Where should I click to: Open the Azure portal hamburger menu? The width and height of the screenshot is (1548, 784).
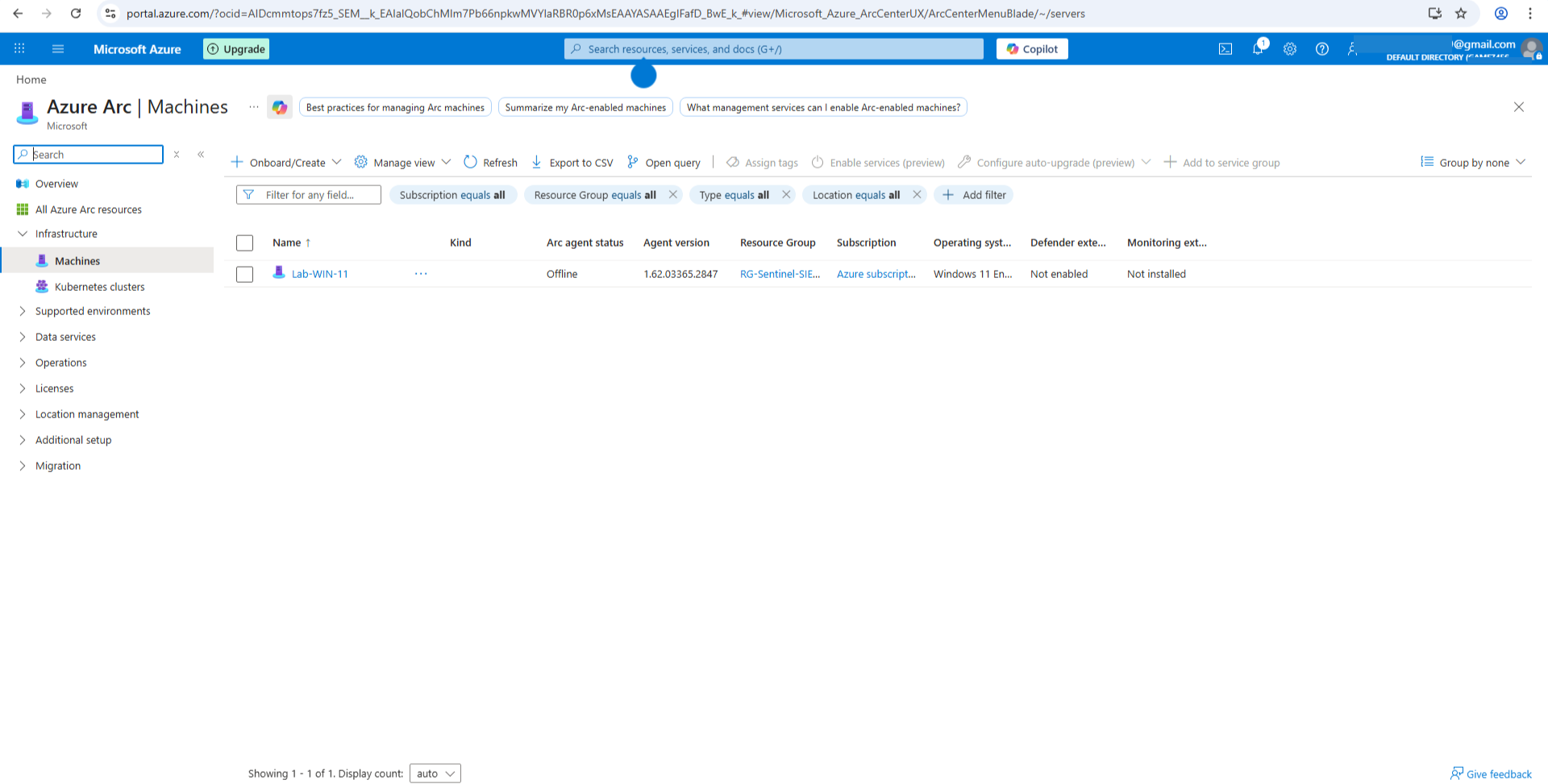coord(58,49)
